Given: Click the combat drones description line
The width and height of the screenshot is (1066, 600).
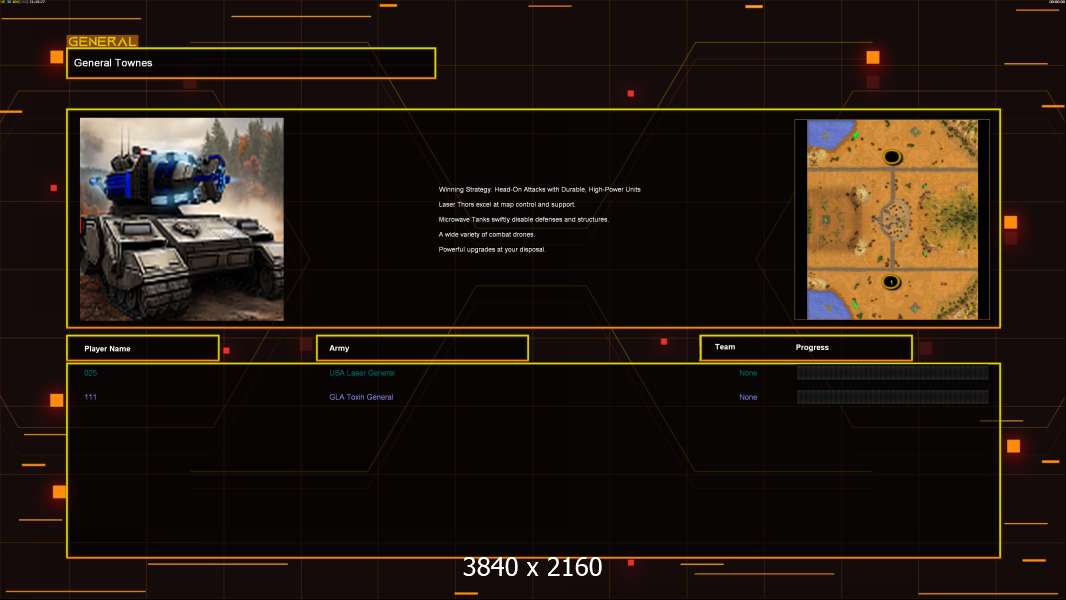Looking at the screenshot, I should [487, 234].
